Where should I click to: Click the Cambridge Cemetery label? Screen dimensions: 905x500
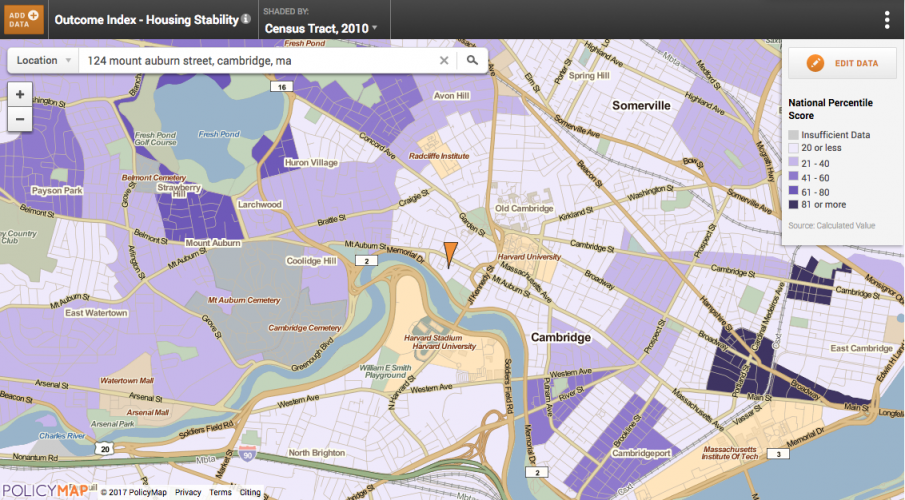coord(305,328)
